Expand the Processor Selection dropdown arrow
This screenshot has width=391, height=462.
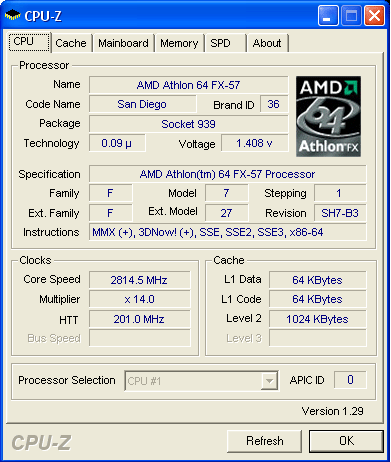click(269, 381)
